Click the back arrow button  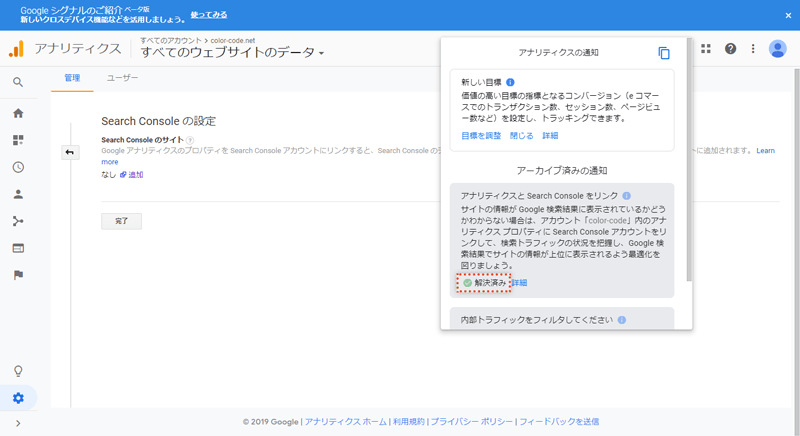(70, 152)
